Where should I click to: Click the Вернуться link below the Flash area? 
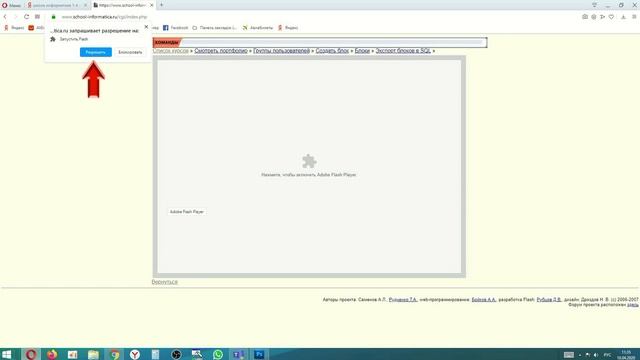(x=164, y=282)
